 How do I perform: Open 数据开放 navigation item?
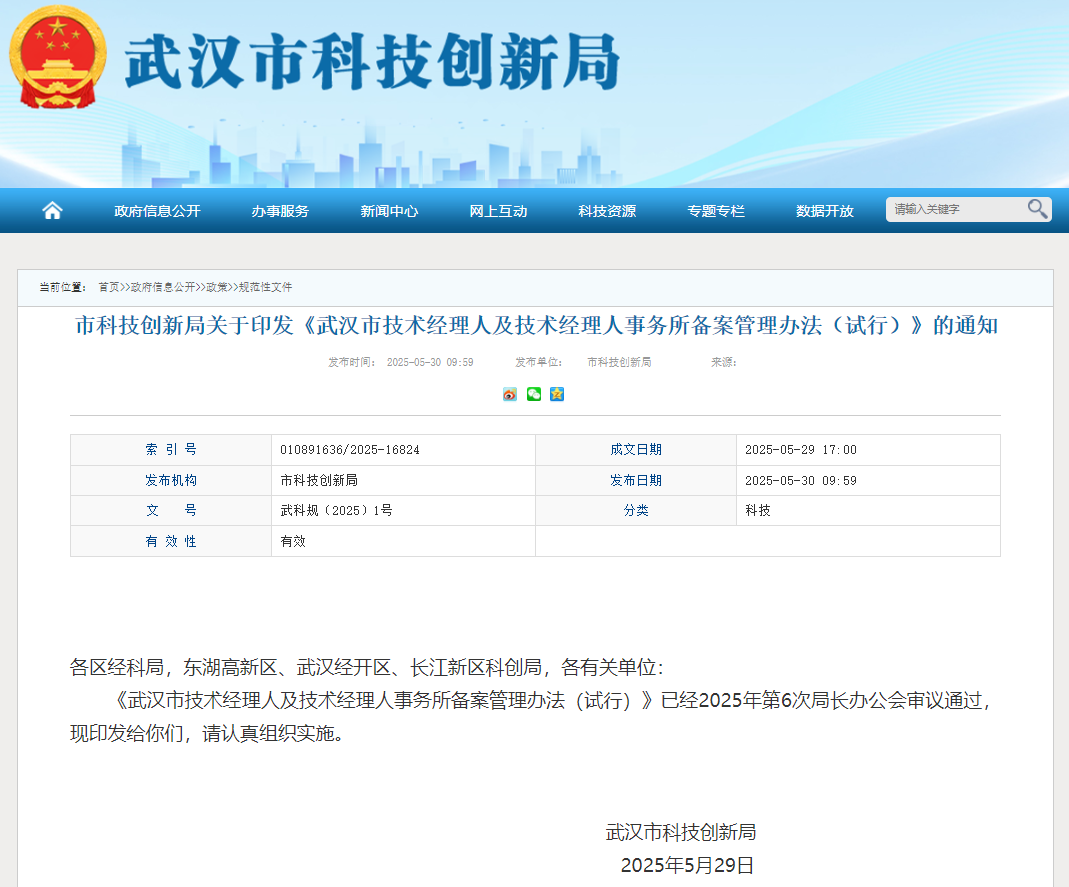pyautogui.click(x=825, y=211)
